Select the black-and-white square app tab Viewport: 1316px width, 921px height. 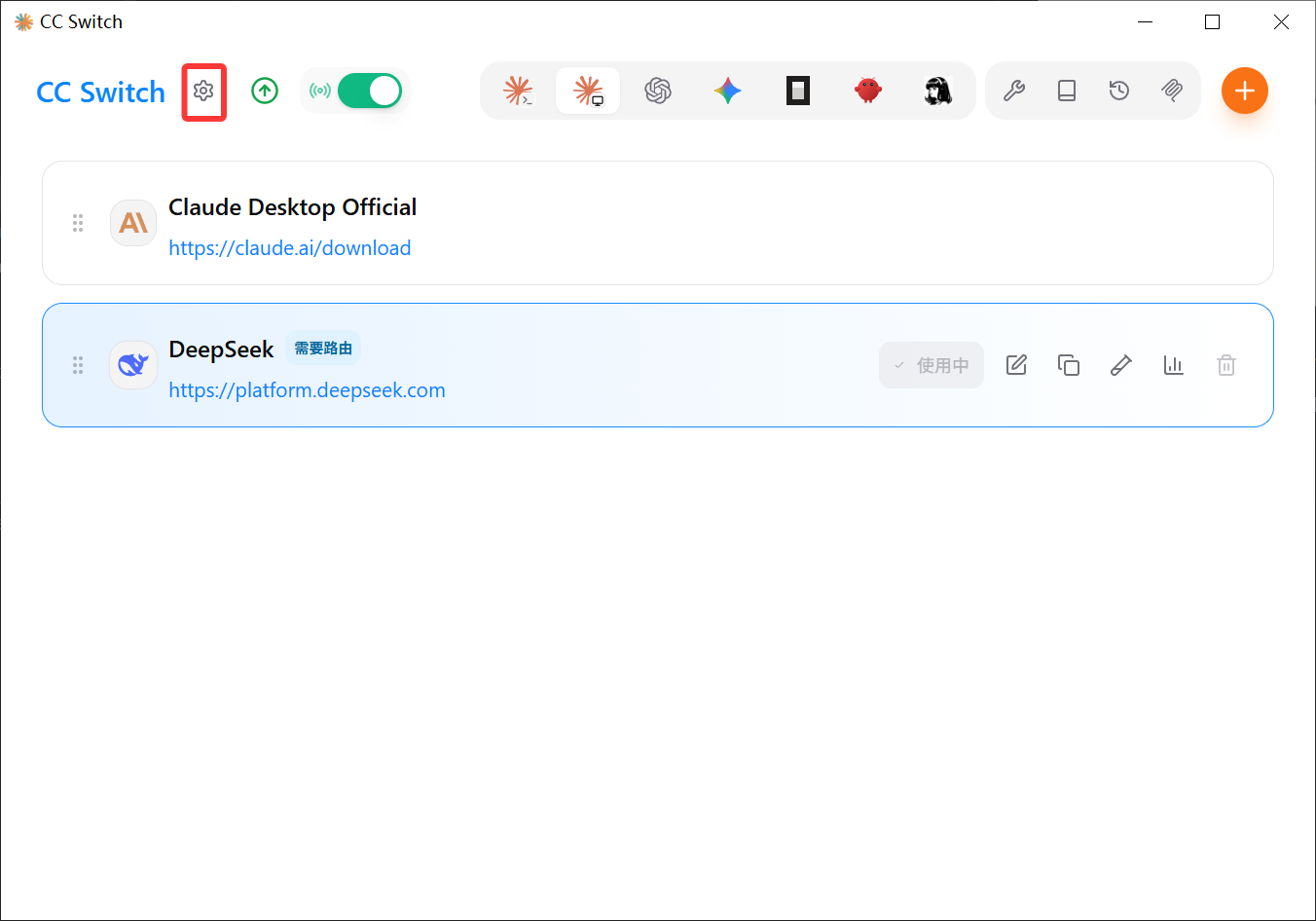[x=798, y=91]
